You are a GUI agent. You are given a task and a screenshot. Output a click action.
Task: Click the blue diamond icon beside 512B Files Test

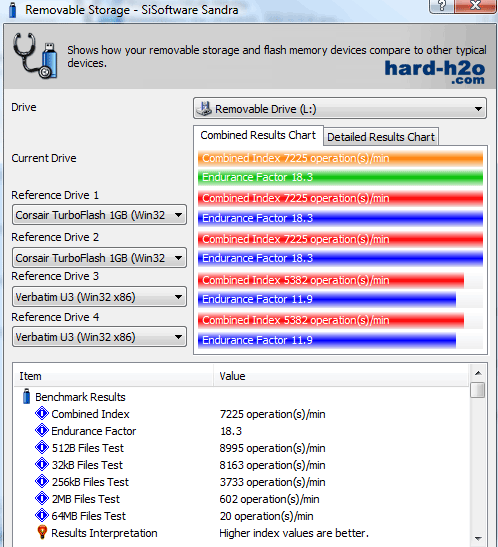point(42,448)
